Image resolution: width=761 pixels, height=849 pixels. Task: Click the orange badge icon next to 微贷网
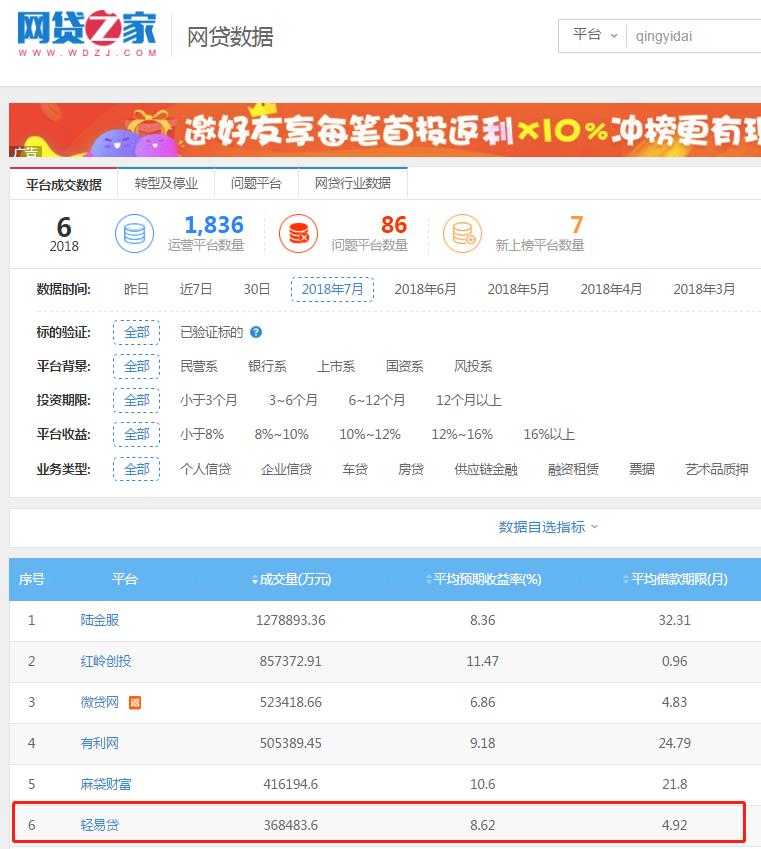[135, 703]
